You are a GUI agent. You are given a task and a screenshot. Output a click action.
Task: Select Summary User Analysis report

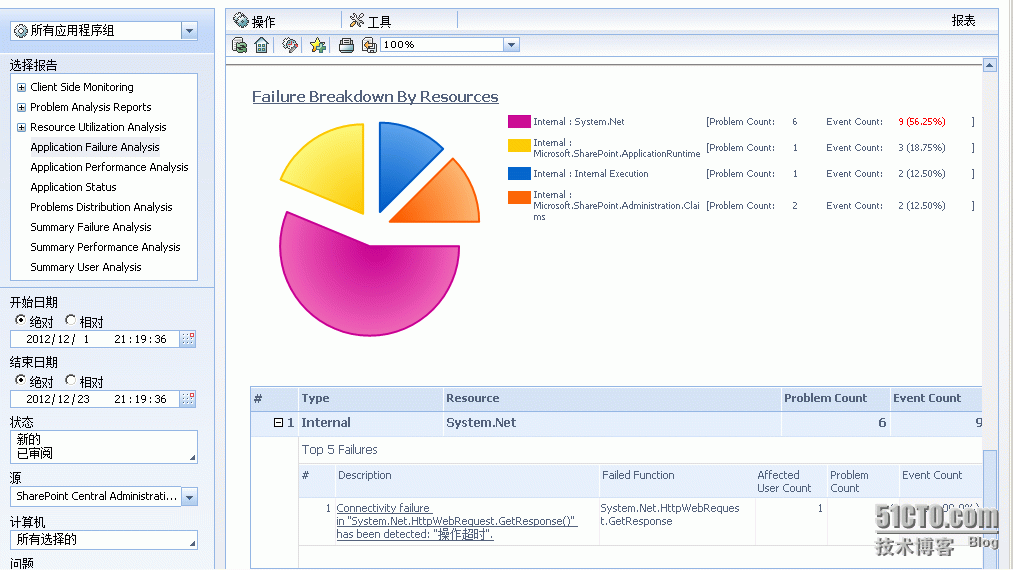pyautogui.click(x=86, y=267)
